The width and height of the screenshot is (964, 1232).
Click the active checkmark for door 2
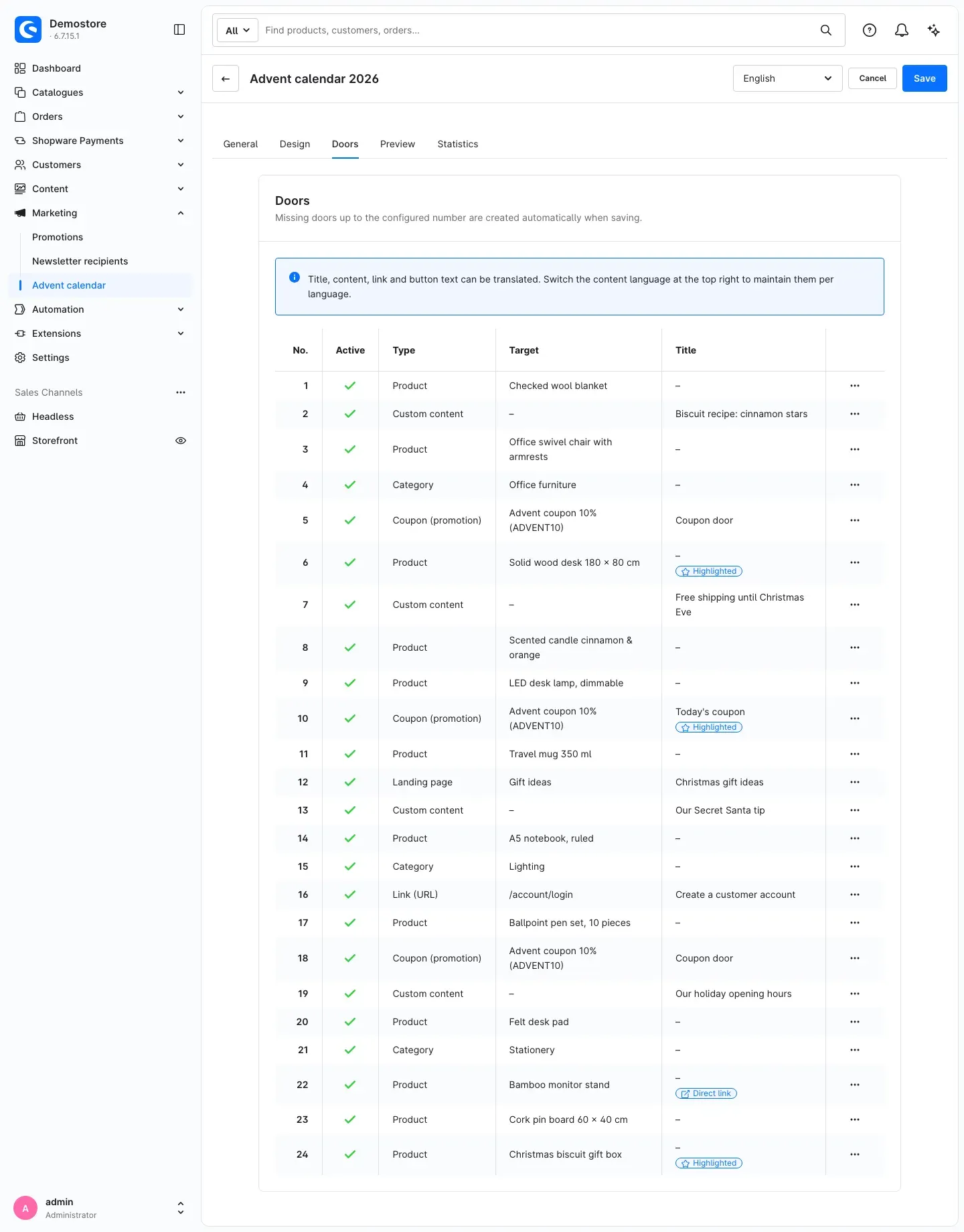350,414
